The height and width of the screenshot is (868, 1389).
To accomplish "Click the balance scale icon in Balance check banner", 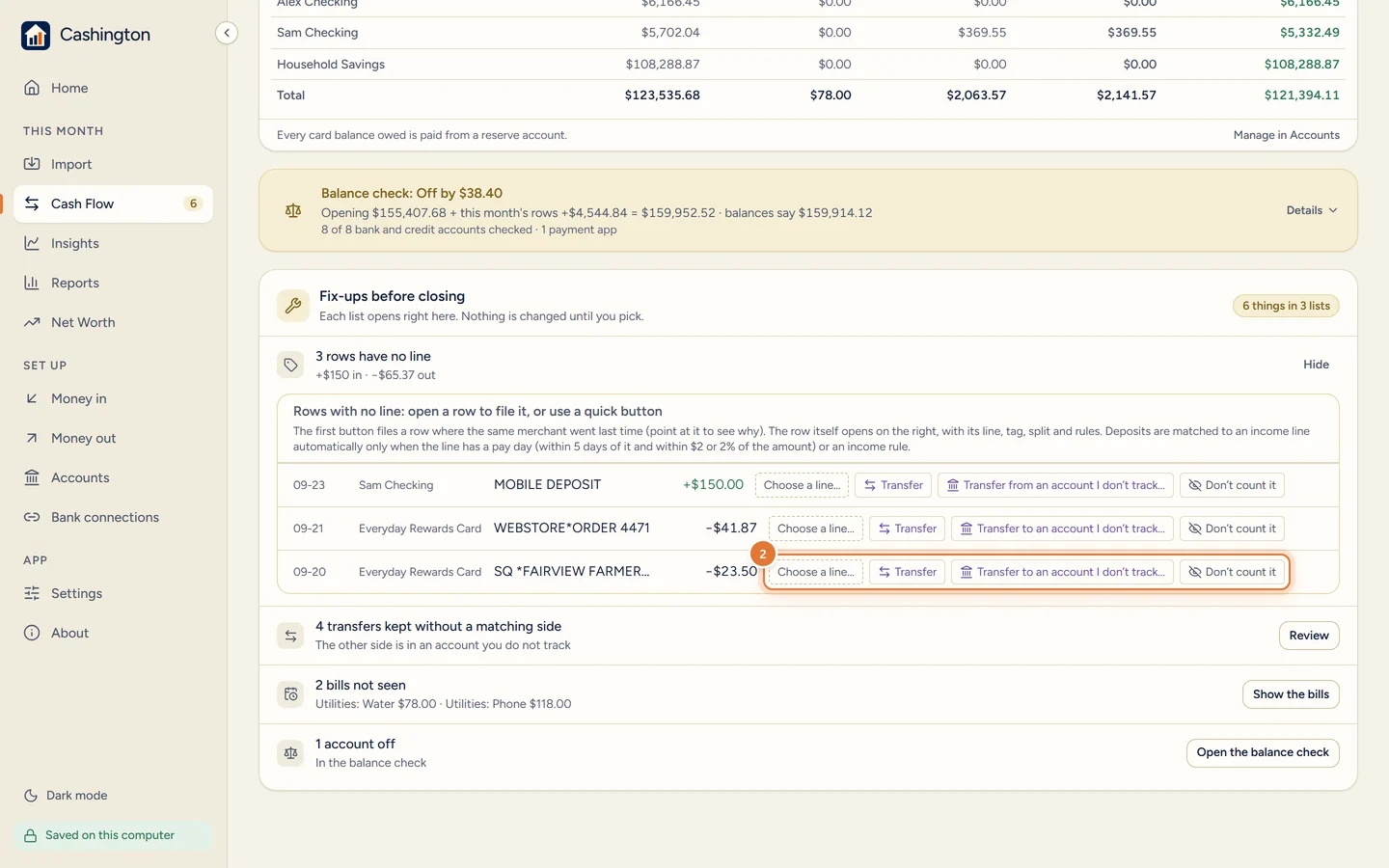I will point(293,210).
